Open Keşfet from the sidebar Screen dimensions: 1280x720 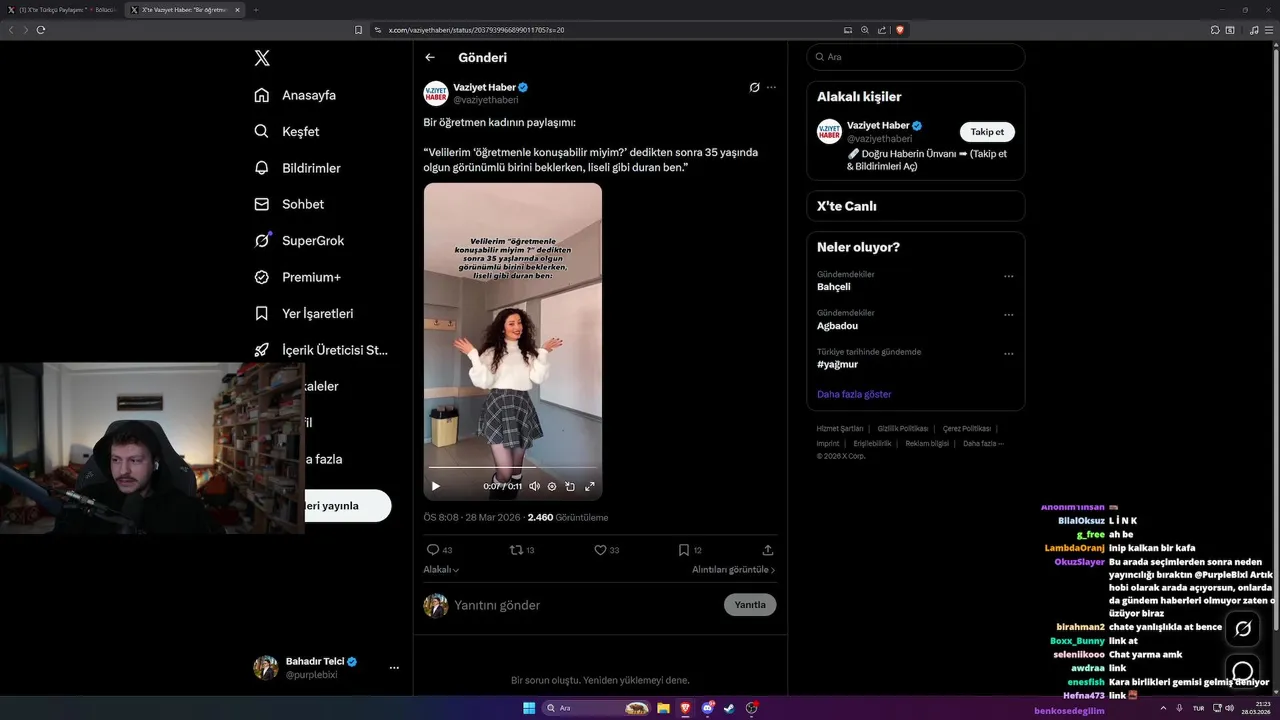click(x=287, y=131)
